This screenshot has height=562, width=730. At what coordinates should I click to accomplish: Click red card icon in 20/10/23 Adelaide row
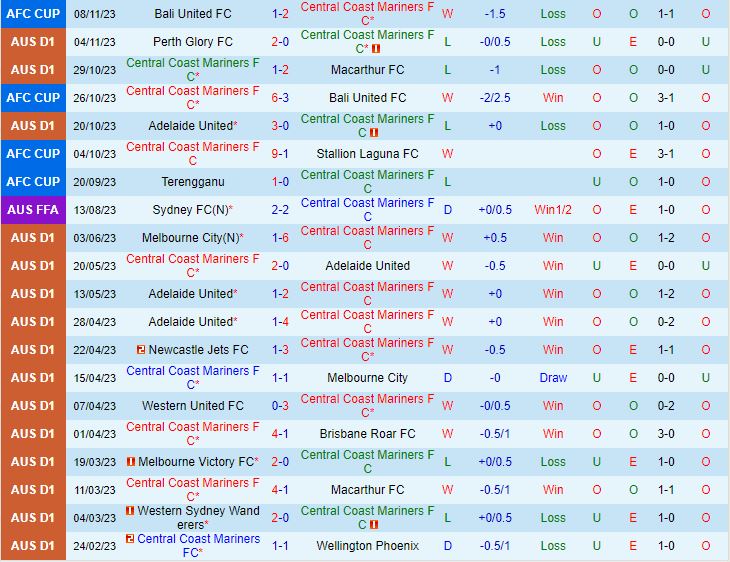pyautogui.click(x=374, y=133)
